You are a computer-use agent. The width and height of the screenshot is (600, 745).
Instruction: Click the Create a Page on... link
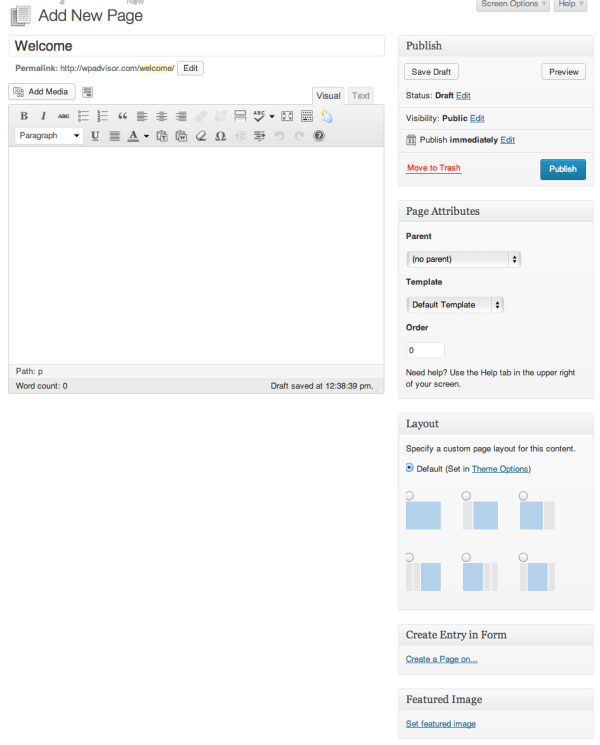pyautogui.click(x=441, y=659)
